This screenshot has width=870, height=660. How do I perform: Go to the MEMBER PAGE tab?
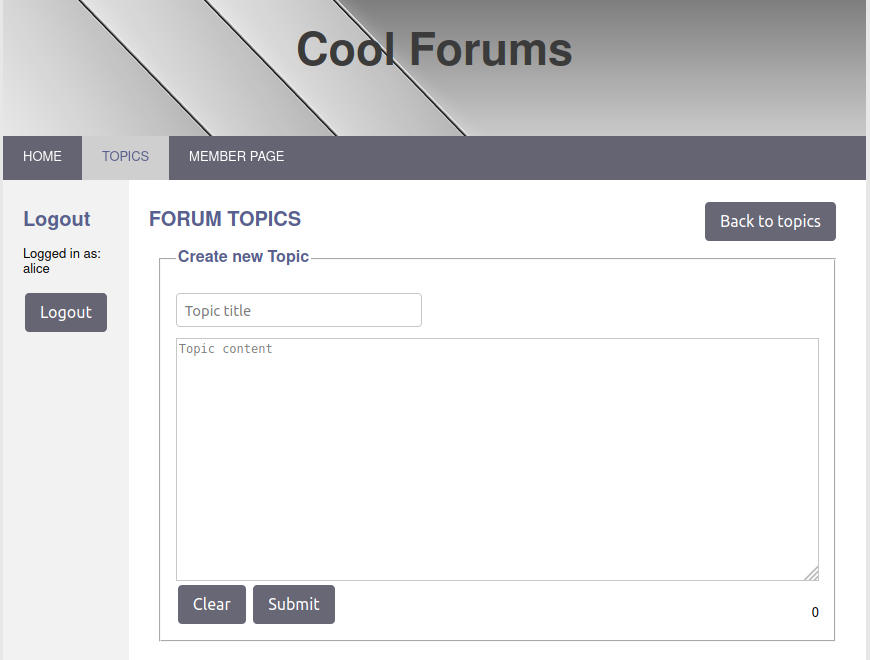pos(236,157)
